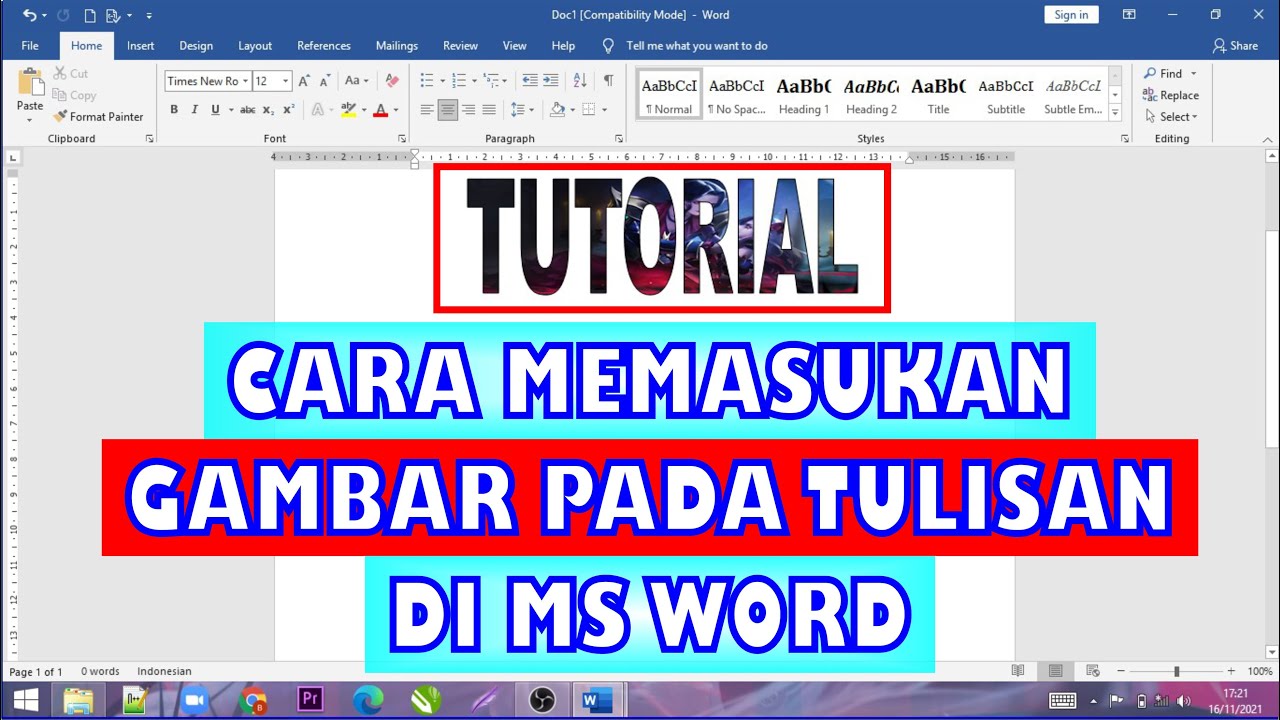This screenshot has width=1280, height=720.
Task: Click the zoom slider handle
Action: point(1177,672)
